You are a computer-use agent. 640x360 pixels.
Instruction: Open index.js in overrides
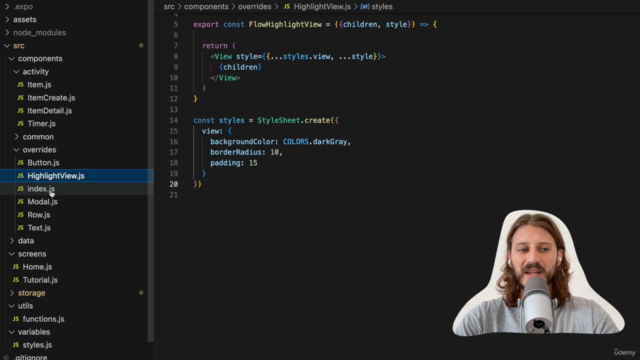pyautogui.click(x=41, y=189)
